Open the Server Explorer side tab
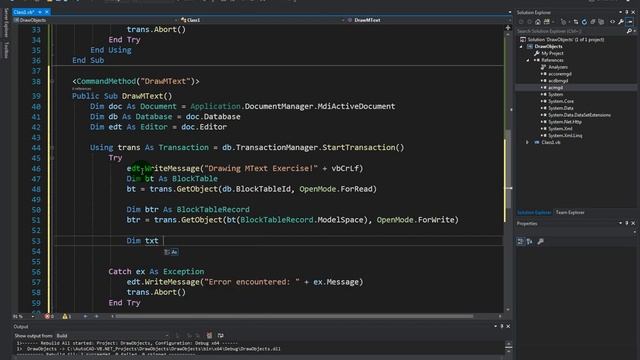 (x=6, y=23)
